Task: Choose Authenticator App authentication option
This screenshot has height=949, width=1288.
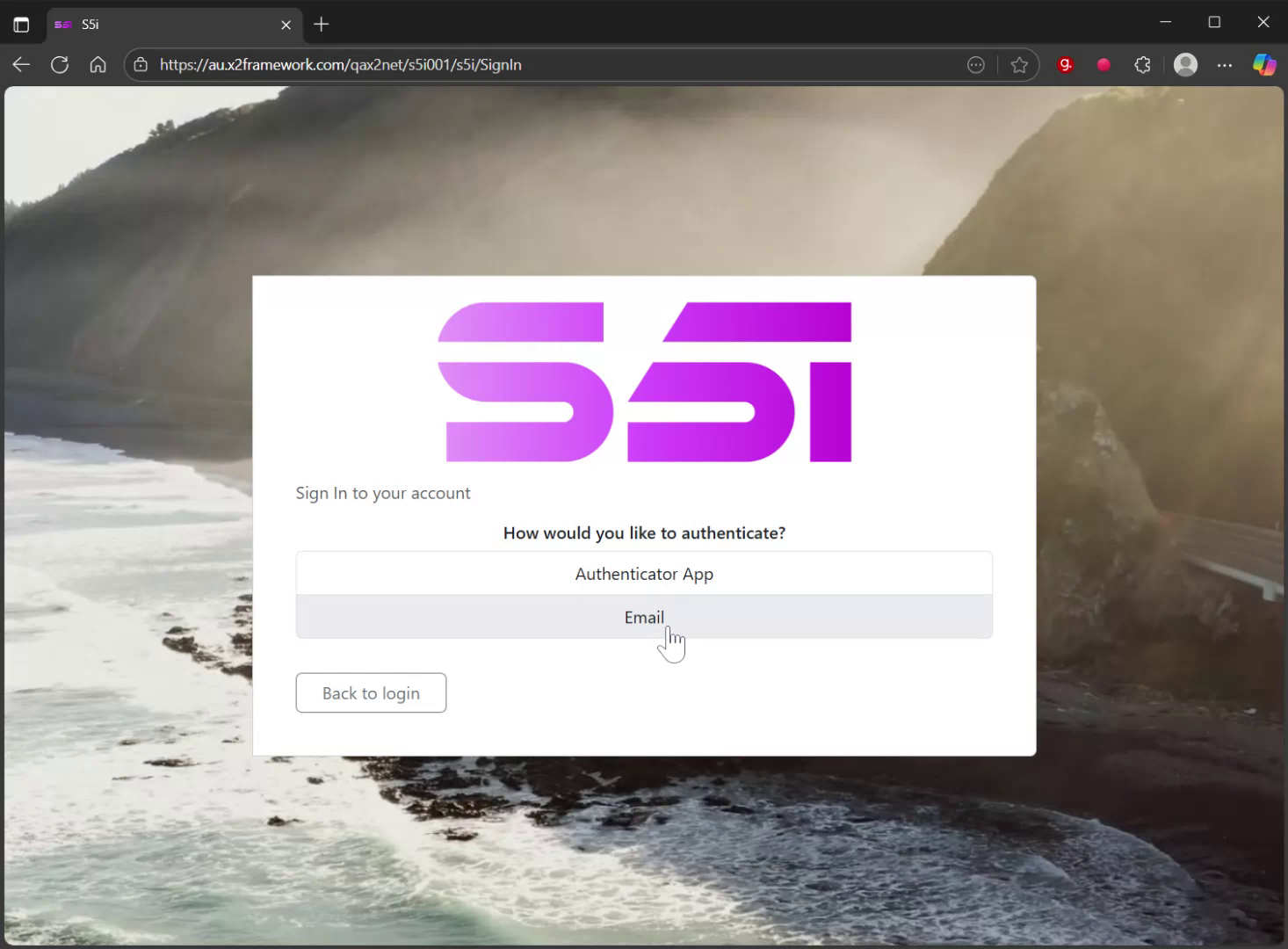Action: pos(644,574)
